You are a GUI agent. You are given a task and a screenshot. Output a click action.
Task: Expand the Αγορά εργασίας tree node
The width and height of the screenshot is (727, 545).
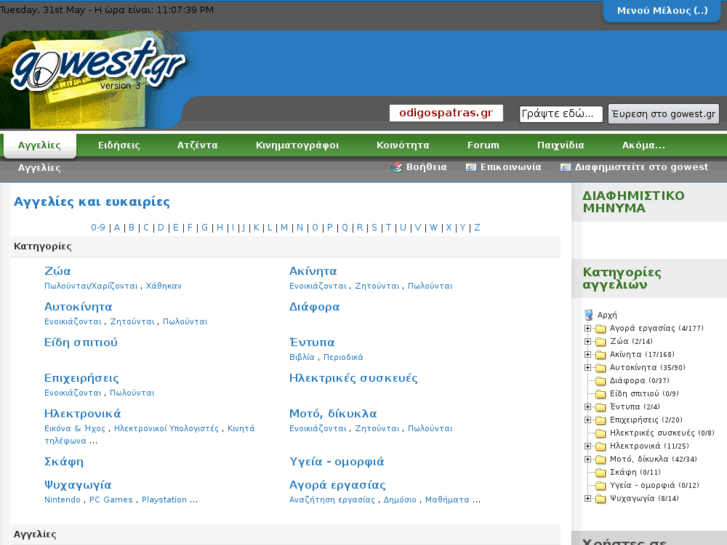tap(587, 328)
